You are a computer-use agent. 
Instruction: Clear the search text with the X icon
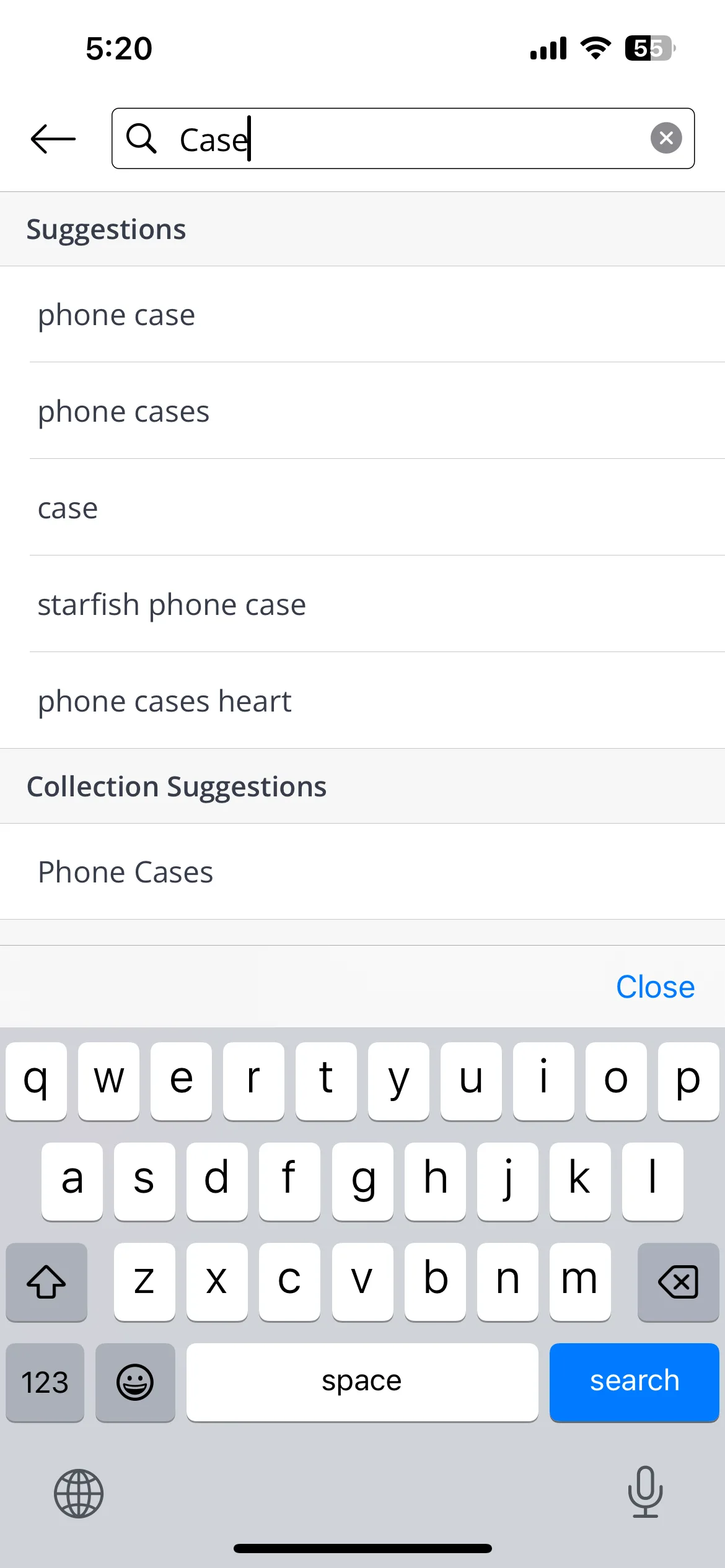coord(666,138)
